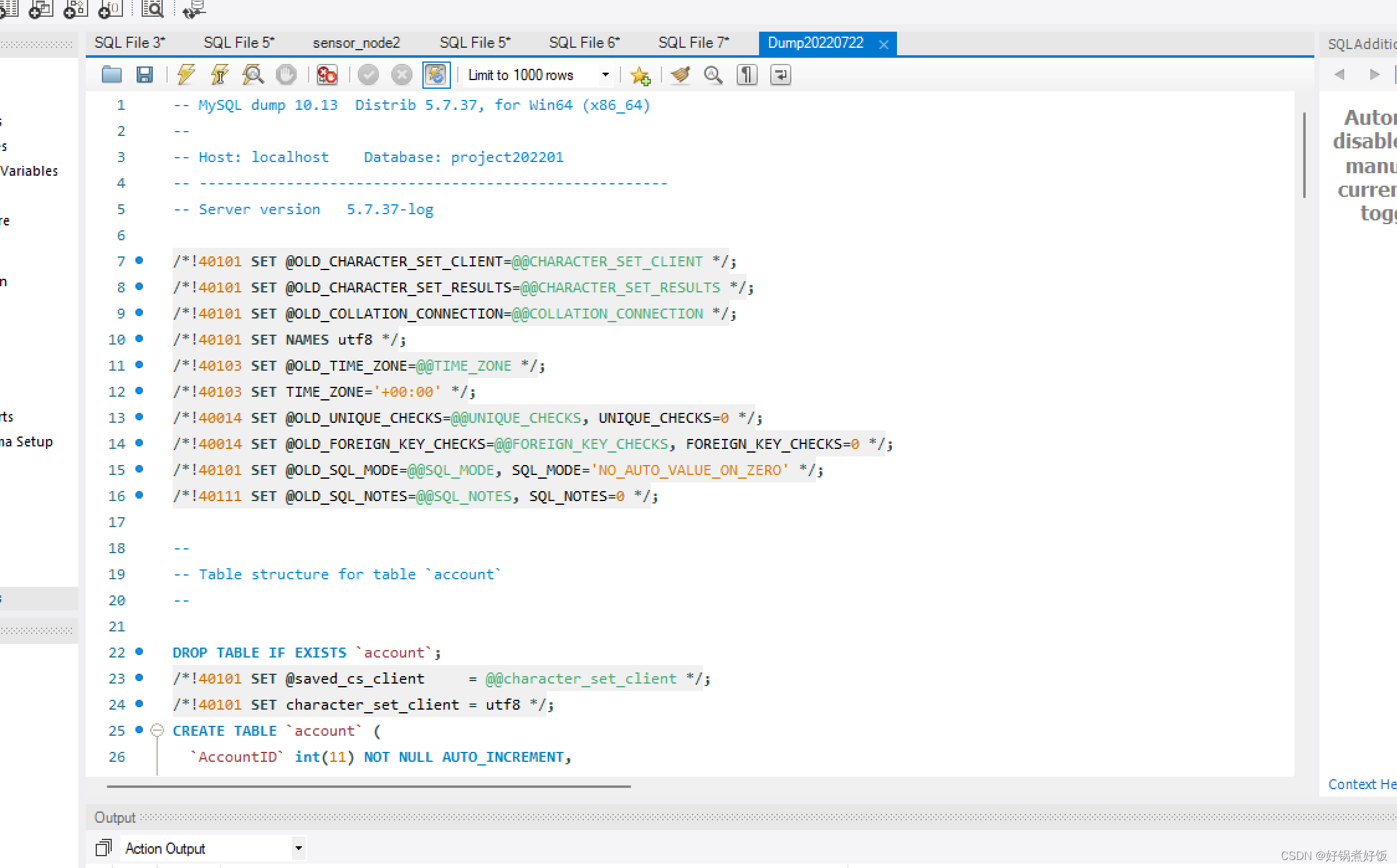Open the Find magnifier icon in toolbar
1397x868 pixels.
[713, 75]
